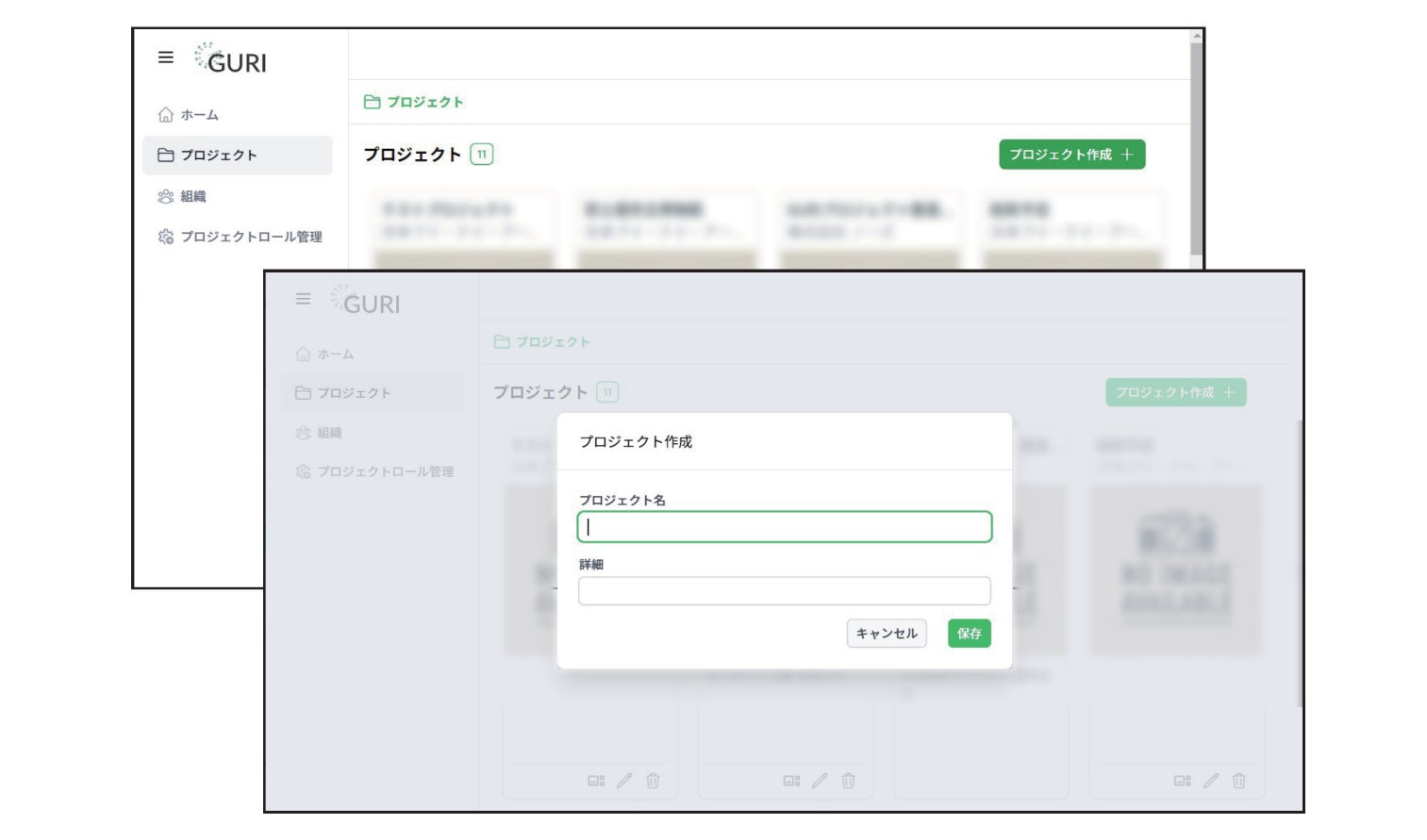
Task: Click the pencil edit icon on rightmost card
Action: click(x=1211, y=781)
